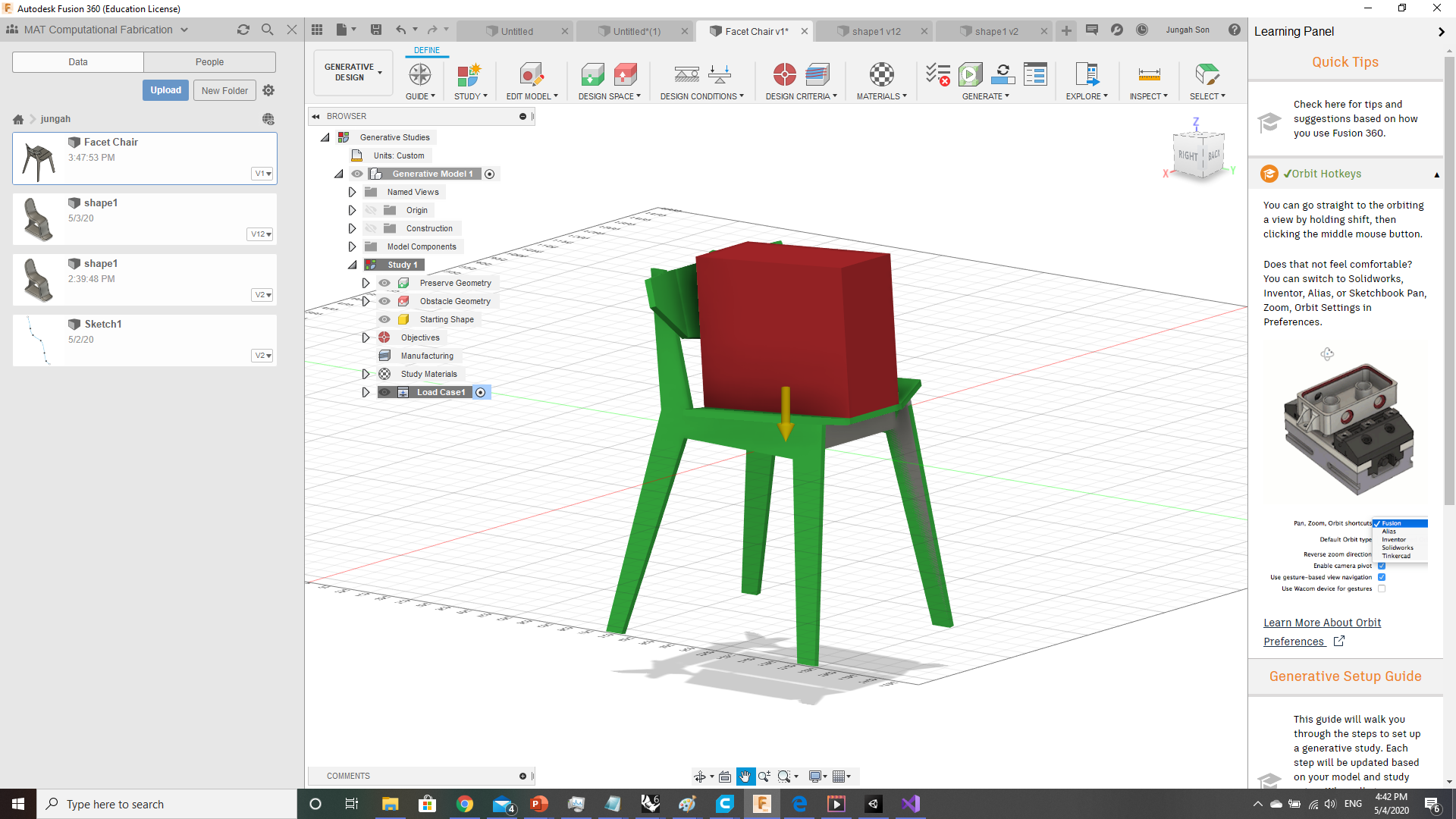Viewport: 1456px width, 819px height.
Task: Switch to the People tab
Action: pyautogui.click(x=209, y=61)
